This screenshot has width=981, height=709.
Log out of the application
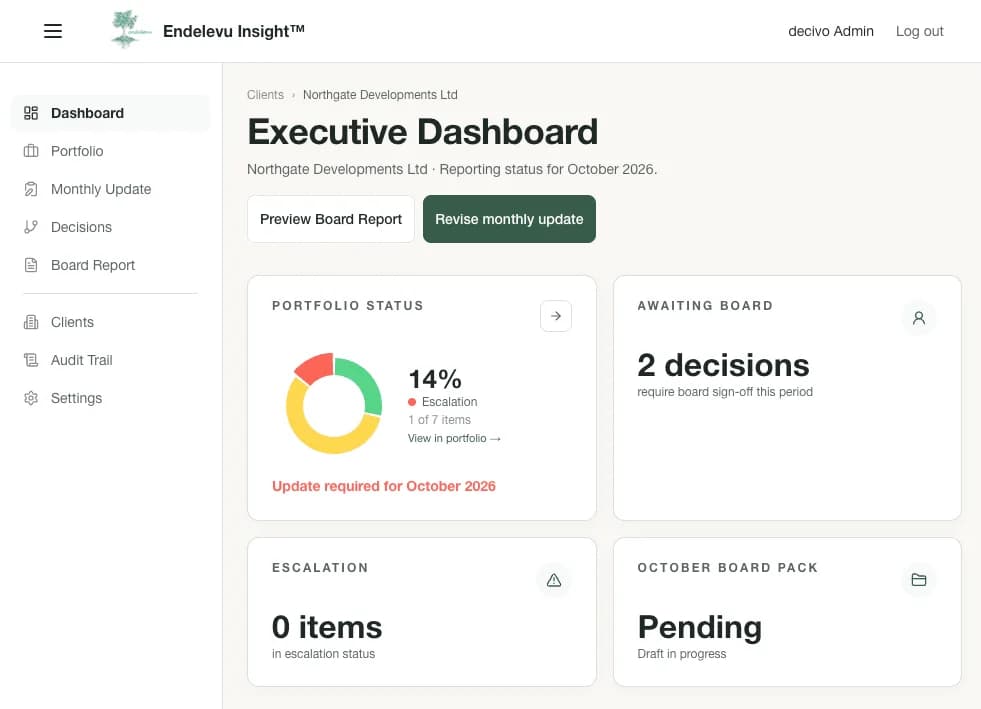[919, 31]
